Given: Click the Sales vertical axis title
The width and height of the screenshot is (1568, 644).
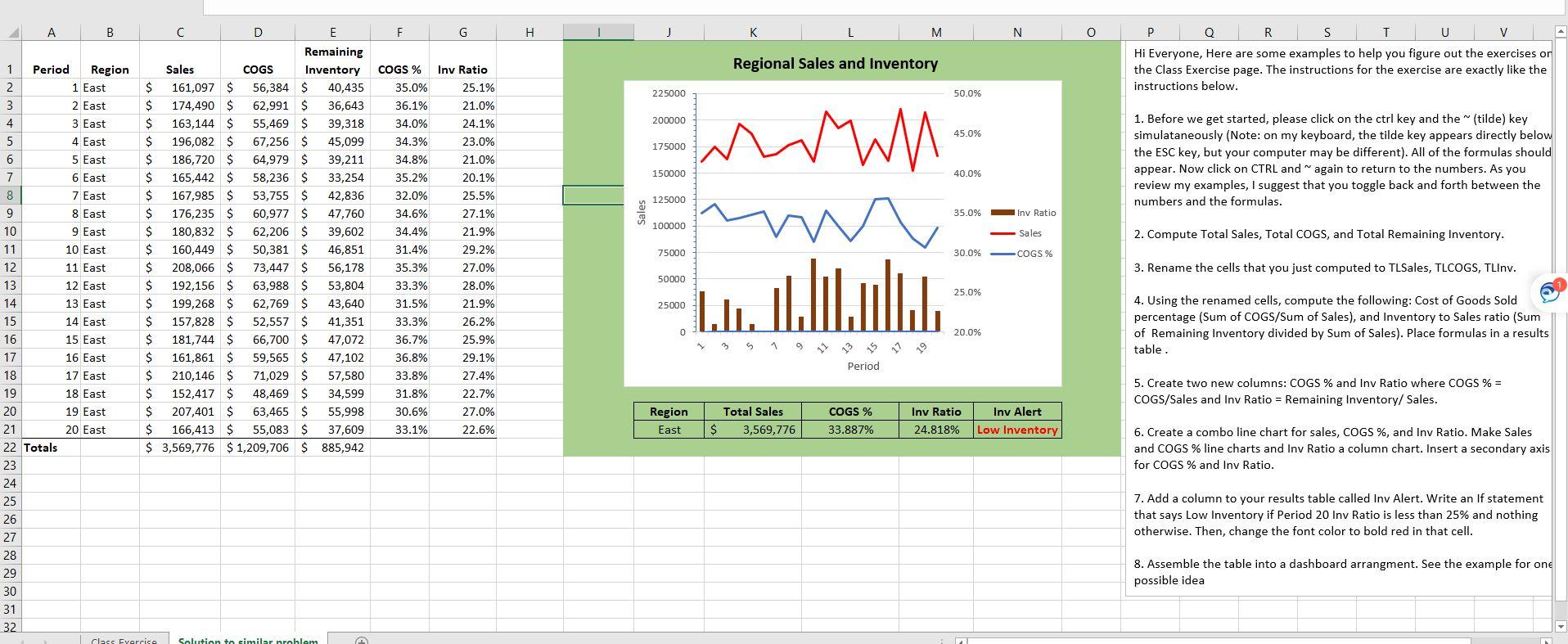Looking at the screenshot, I should (642, 212).
